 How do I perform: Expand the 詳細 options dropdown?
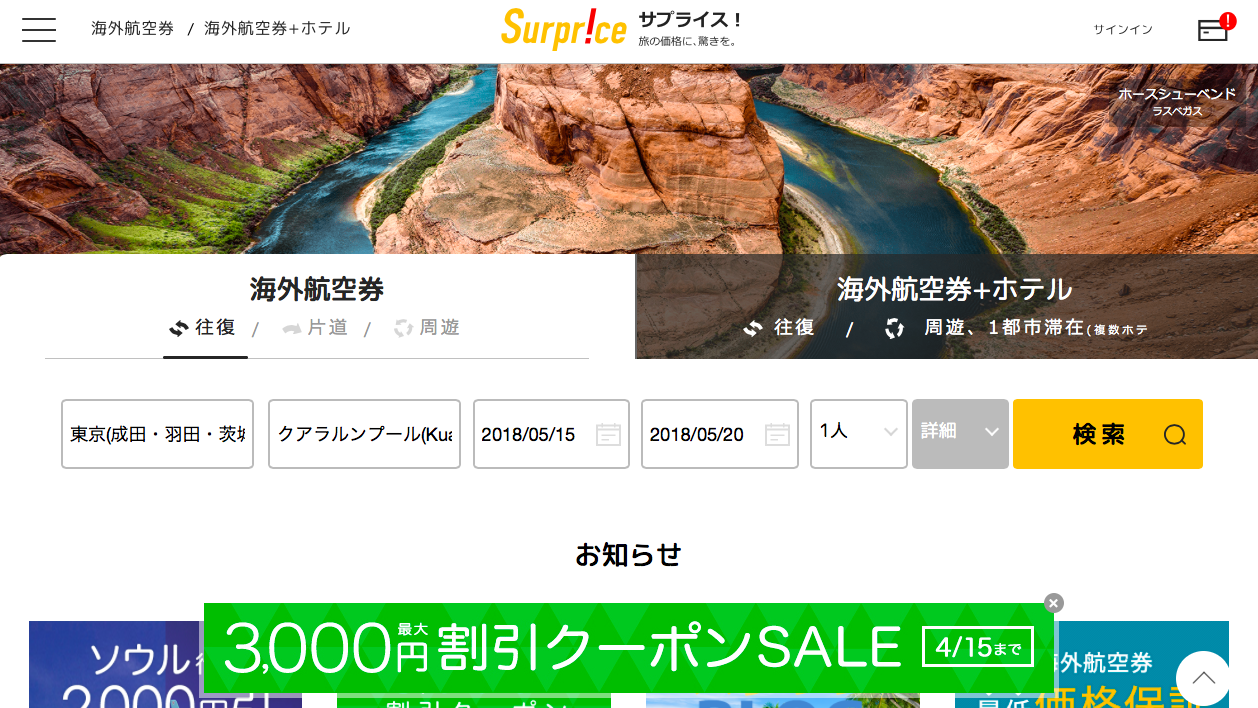click(960, 434)
